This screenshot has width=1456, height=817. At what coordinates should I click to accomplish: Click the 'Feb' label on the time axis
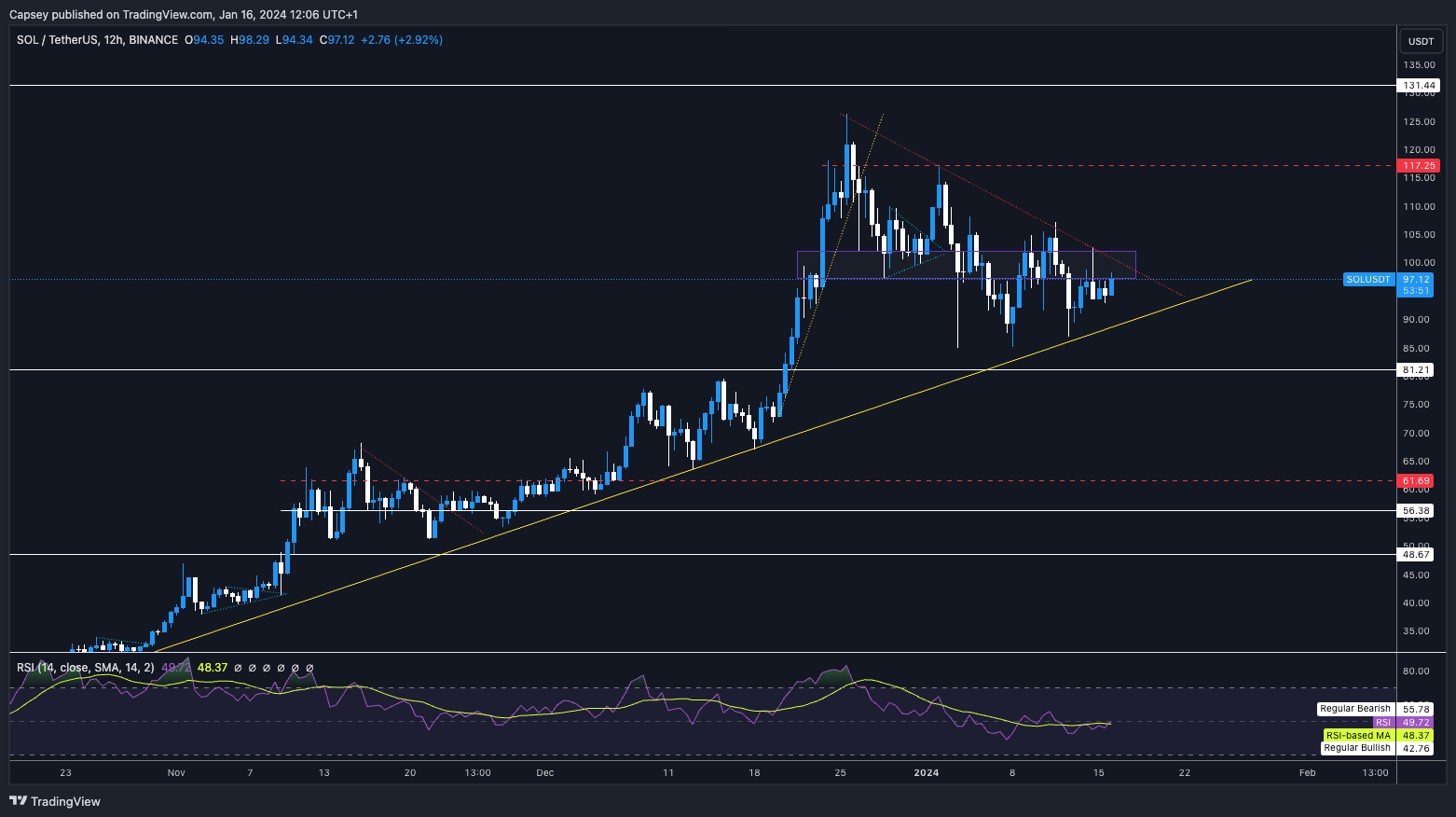(x=1308, y=772)
